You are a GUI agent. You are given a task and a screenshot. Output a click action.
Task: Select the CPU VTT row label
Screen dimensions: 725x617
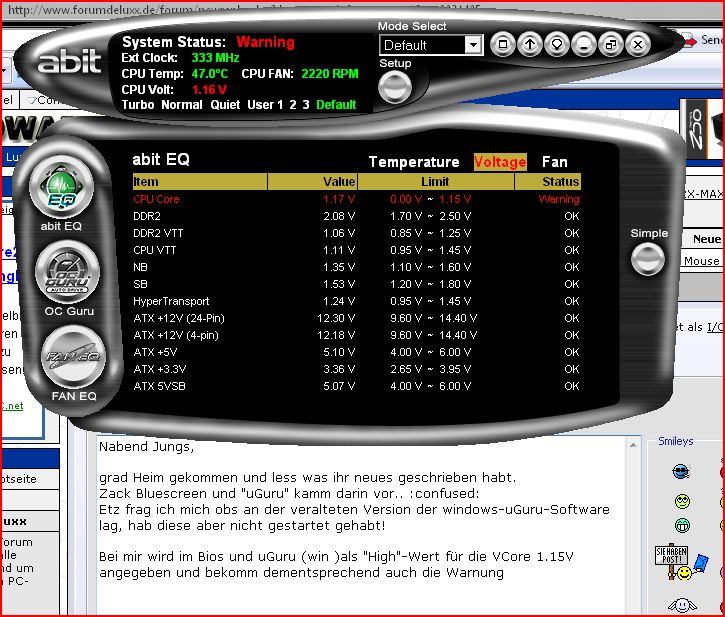click(x=154, y=250)
